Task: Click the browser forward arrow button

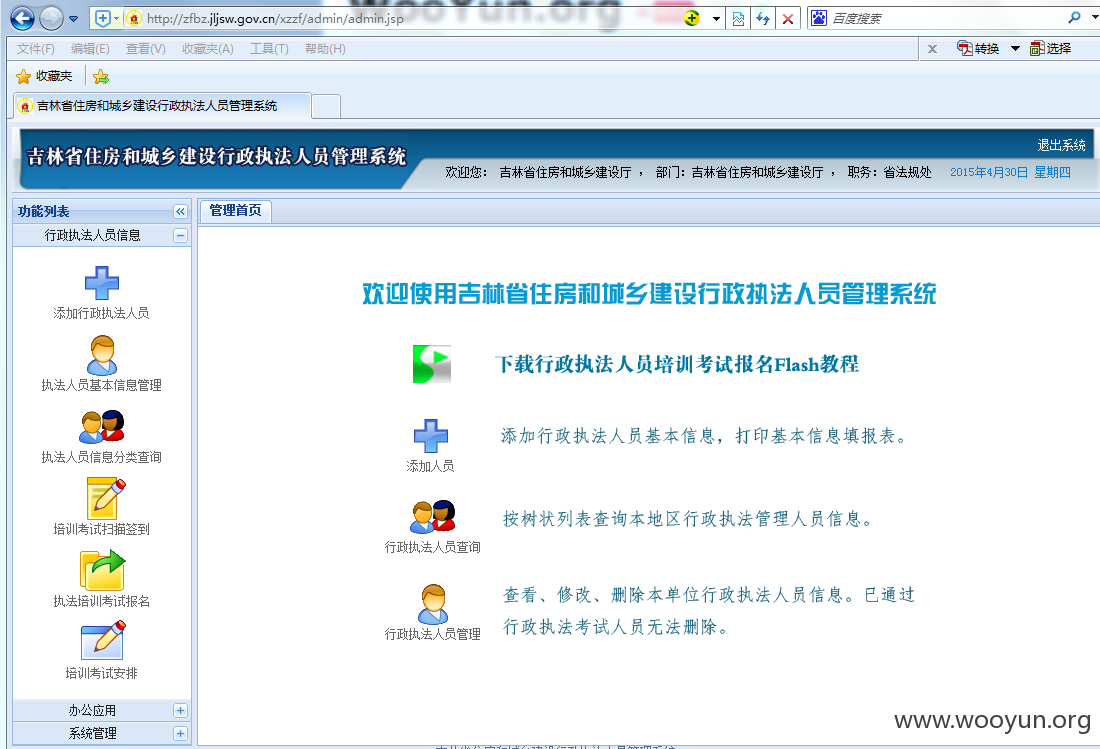Action: point(51,18)
